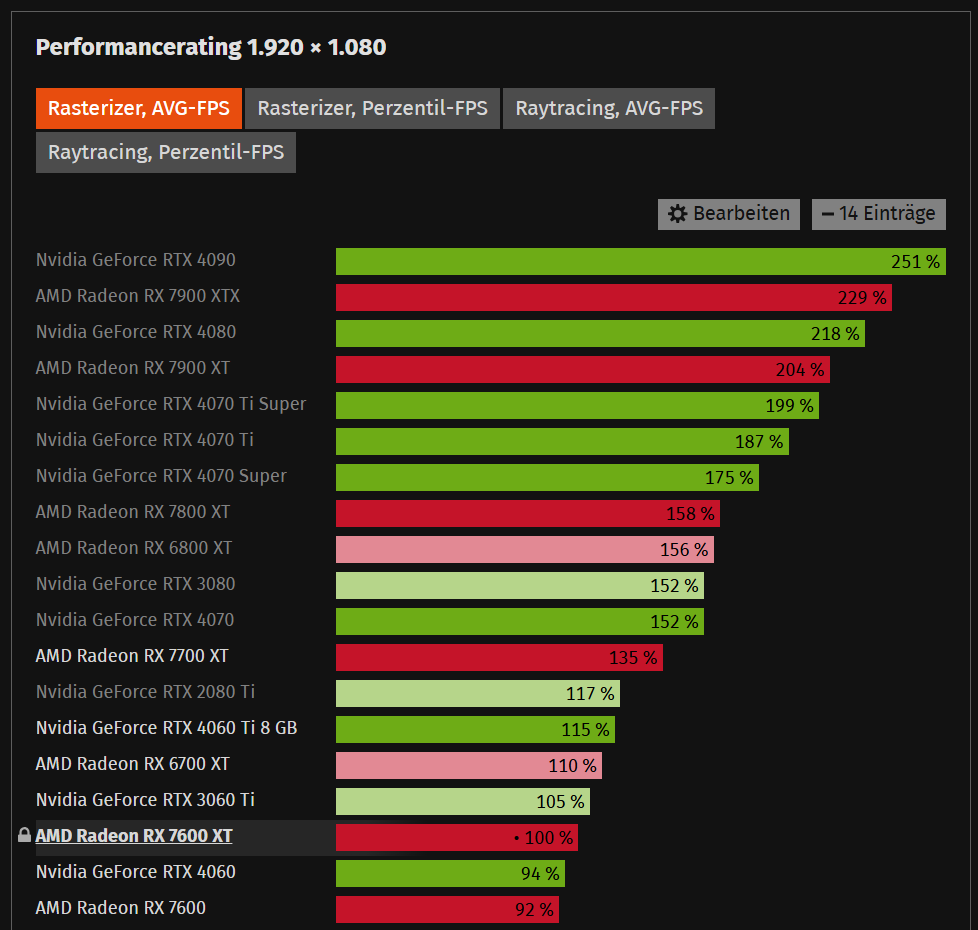Select the Nvidia GeForce RTX 2080 Ti label
The height and width of the screenshot is (930, 978).
coord(145,692)
